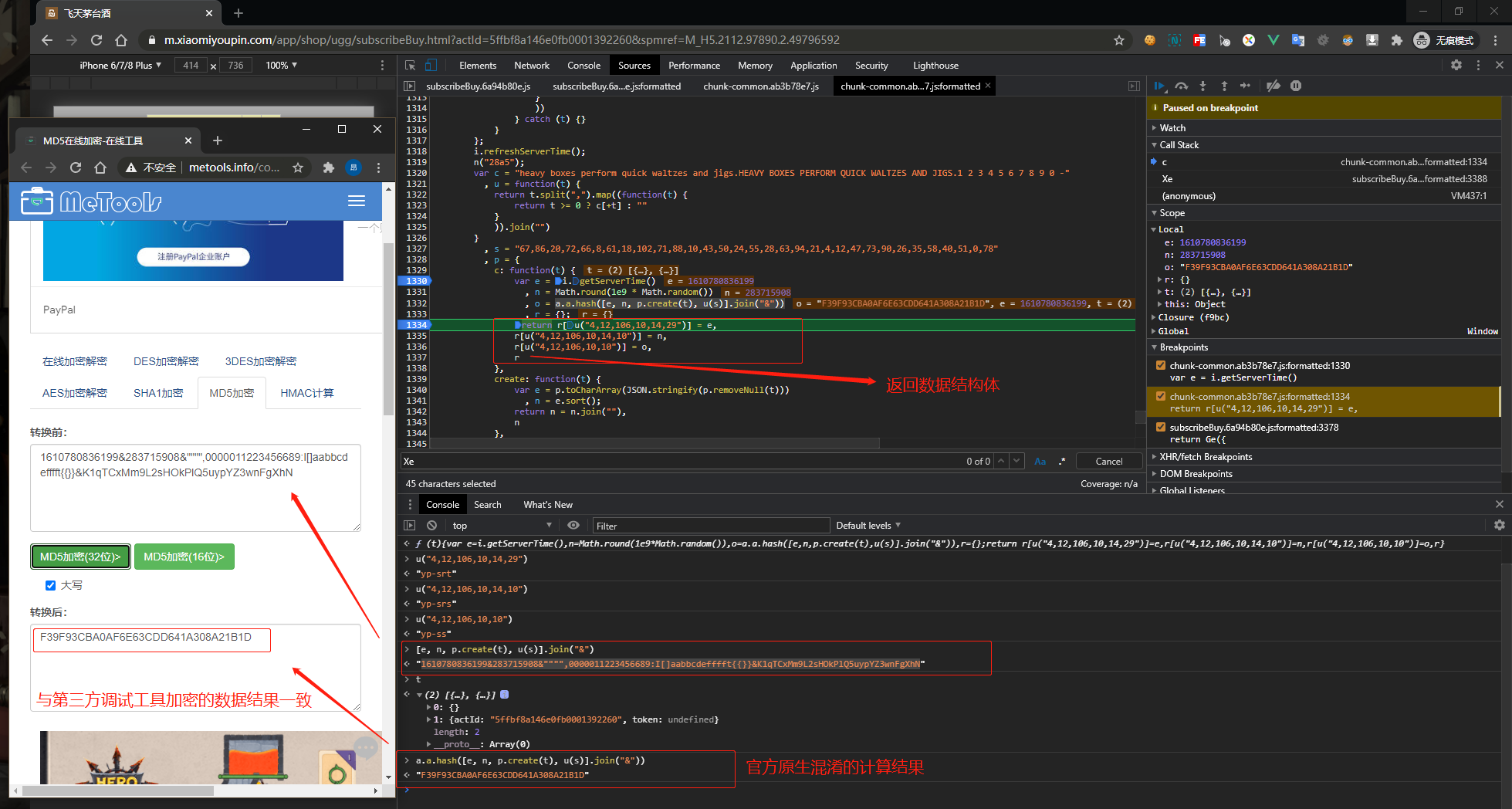The image size is (1512, 809).
Task: Uncheck the subscribeBuy line 3378 breakpoint
Action: point(1161,428)
